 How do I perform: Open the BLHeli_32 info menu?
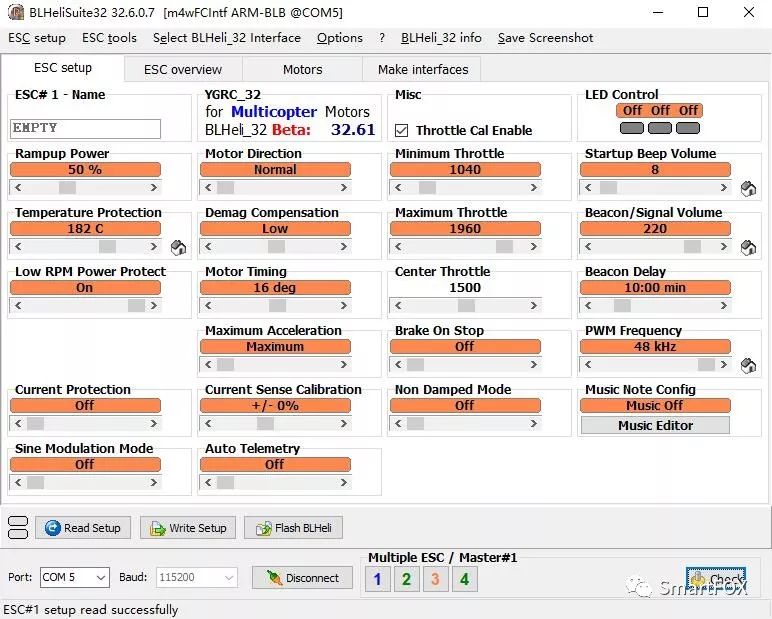441,38
